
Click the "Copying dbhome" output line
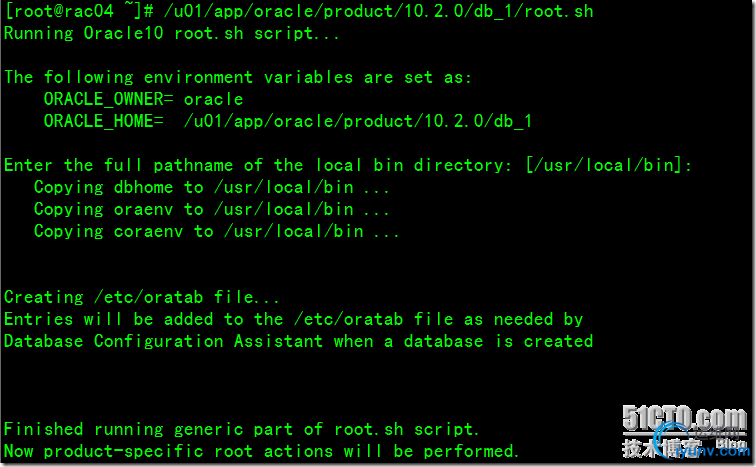tap(211, 187)
